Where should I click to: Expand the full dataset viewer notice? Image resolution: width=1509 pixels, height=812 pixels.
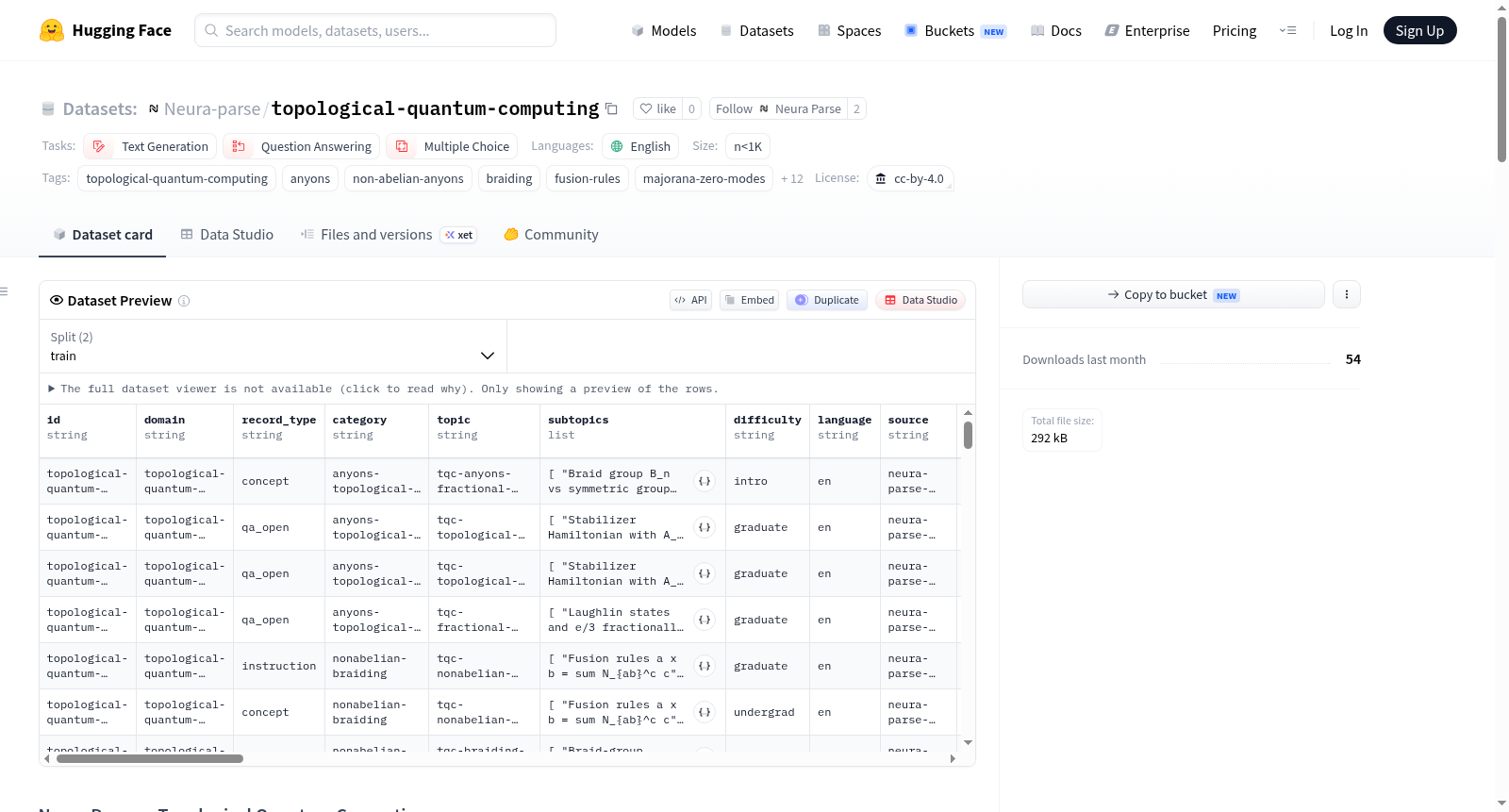(384, 389)
